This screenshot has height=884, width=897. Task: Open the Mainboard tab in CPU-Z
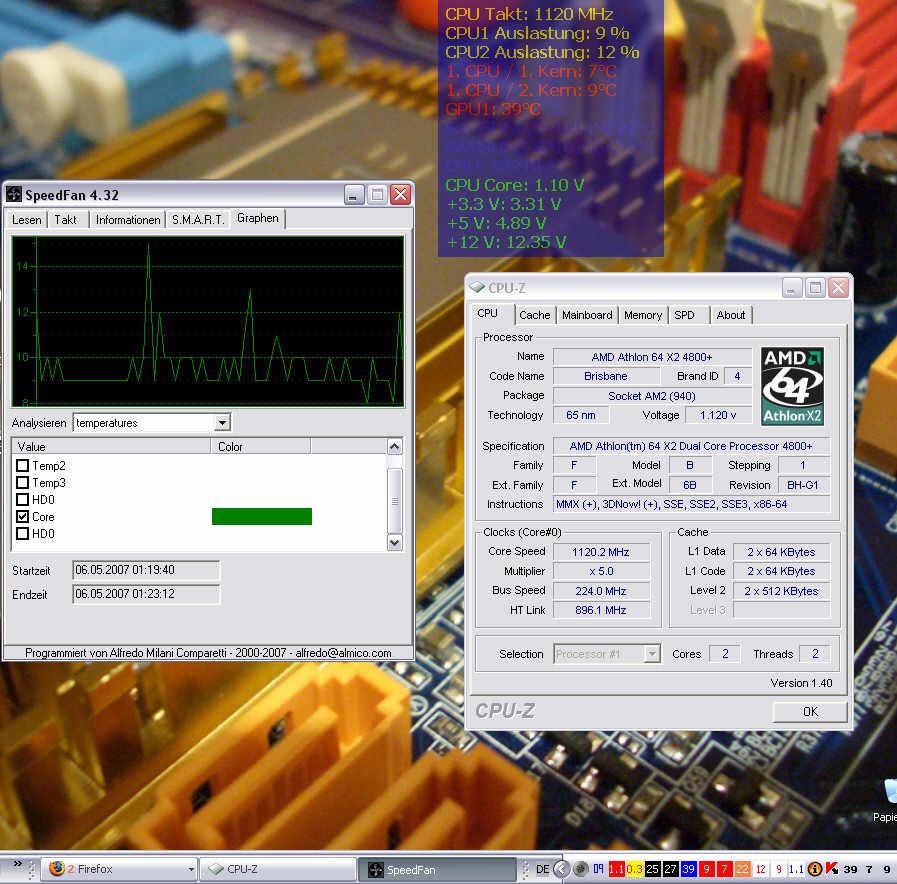[587, 315]
